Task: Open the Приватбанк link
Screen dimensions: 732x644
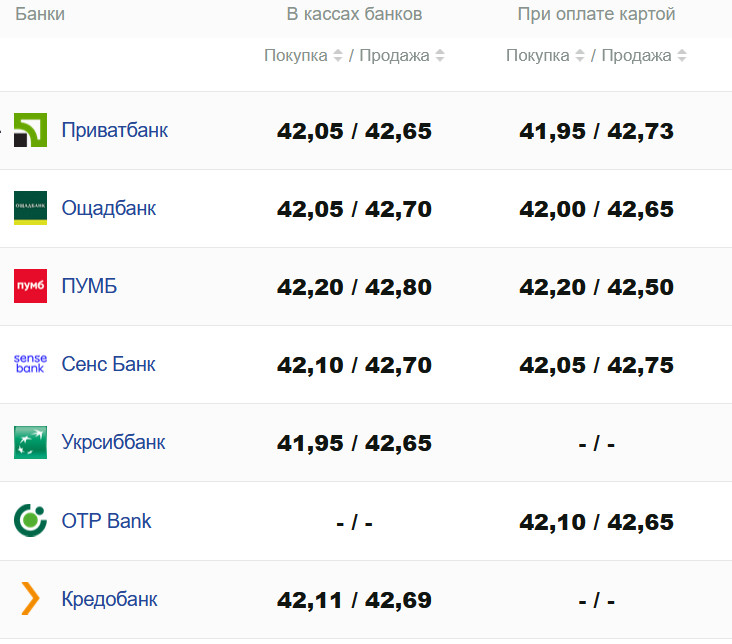Action: tap(114, 130)
